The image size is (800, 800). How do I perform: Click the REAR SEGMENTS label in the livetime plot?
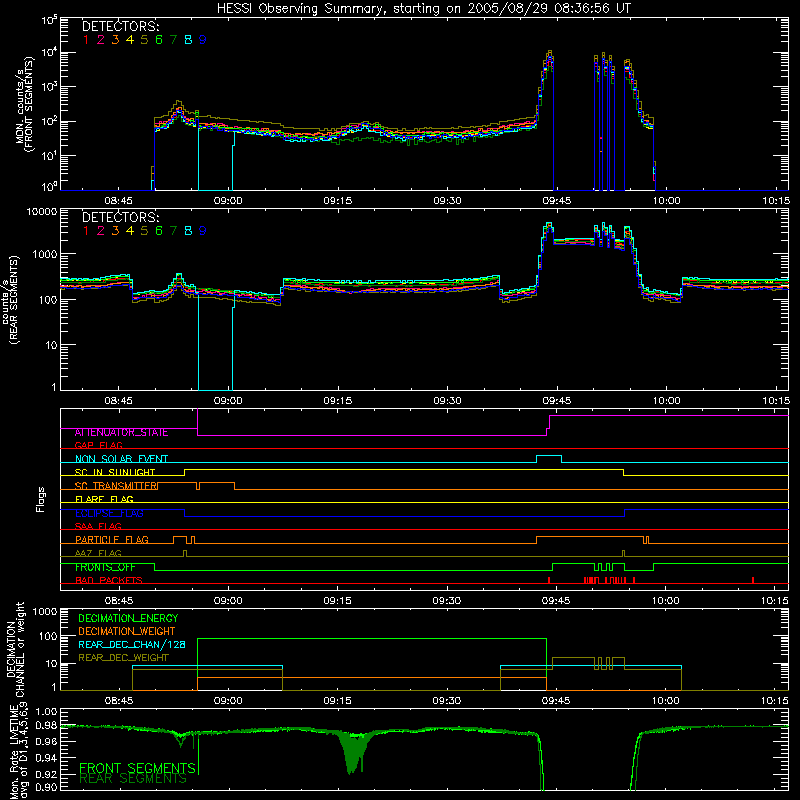pyautogui.click(x=133, y=779)
